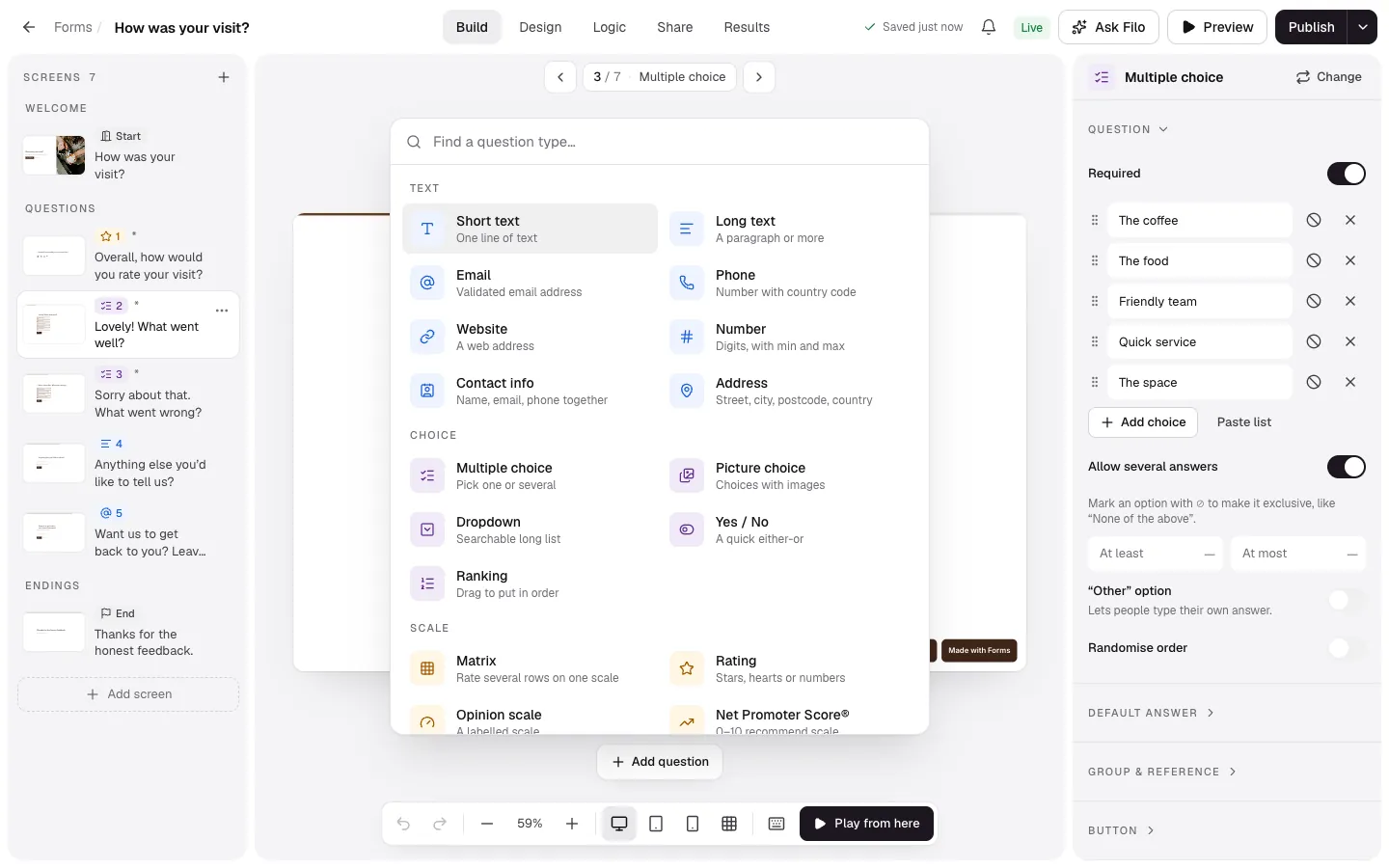Image resolution: width=1389 pixels, height=868 pixels.
Task: Click Play from here
Action: pos(866,824)
